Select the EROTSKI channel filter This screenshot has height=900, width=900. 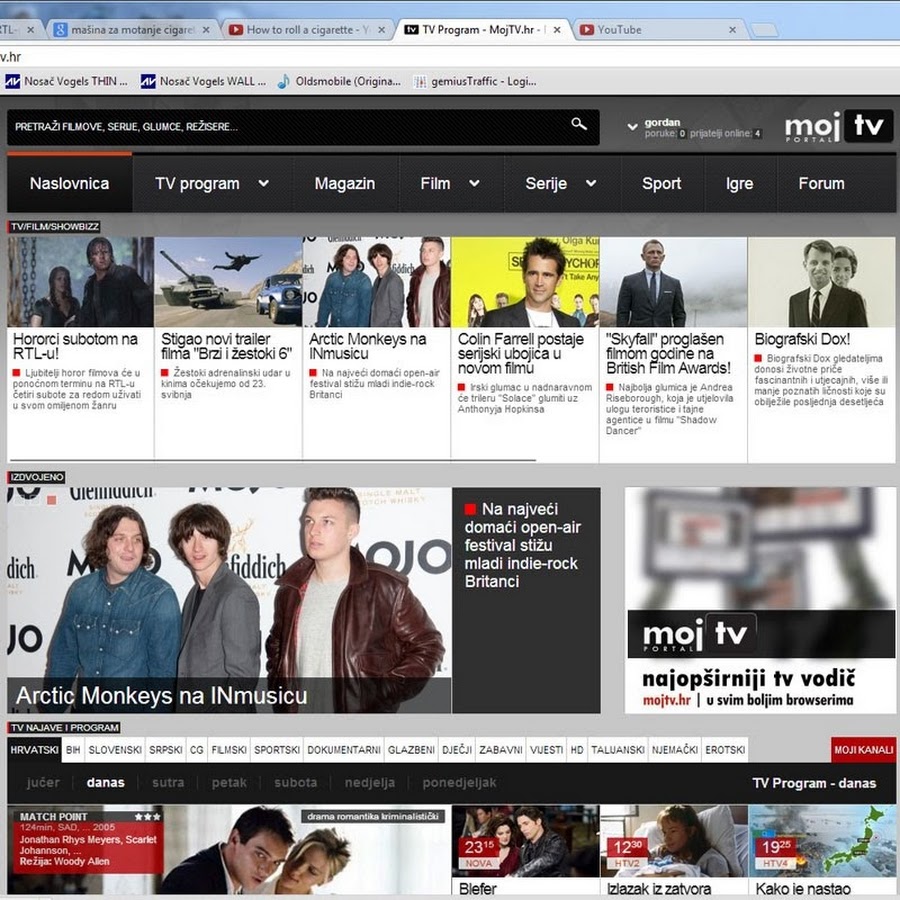tap(725, 750)
